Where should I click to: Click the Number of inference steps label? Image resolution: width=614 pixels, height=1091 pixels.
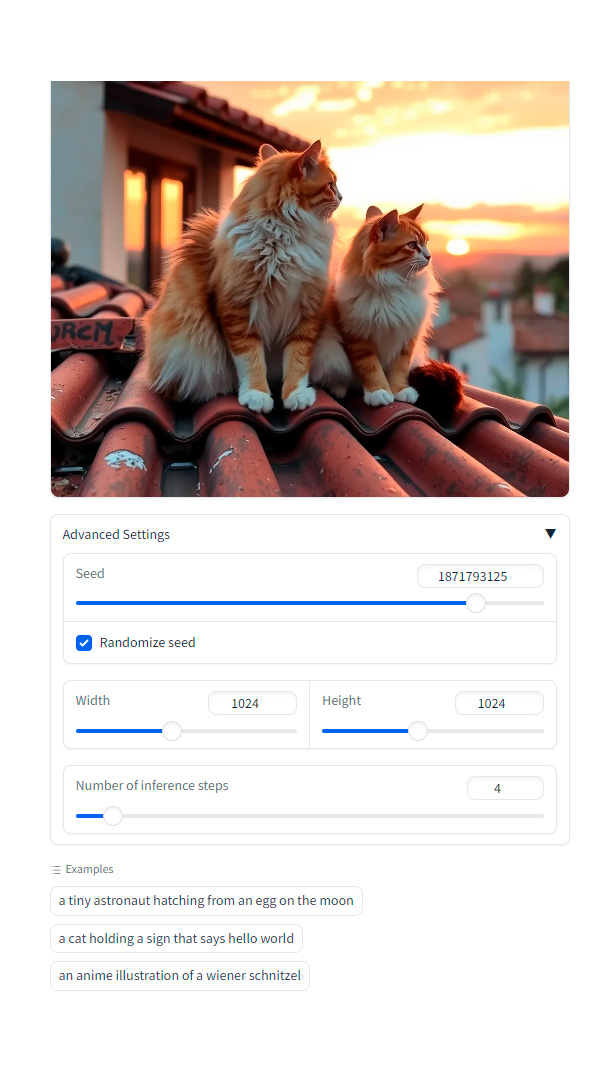(x=152, y=786)
